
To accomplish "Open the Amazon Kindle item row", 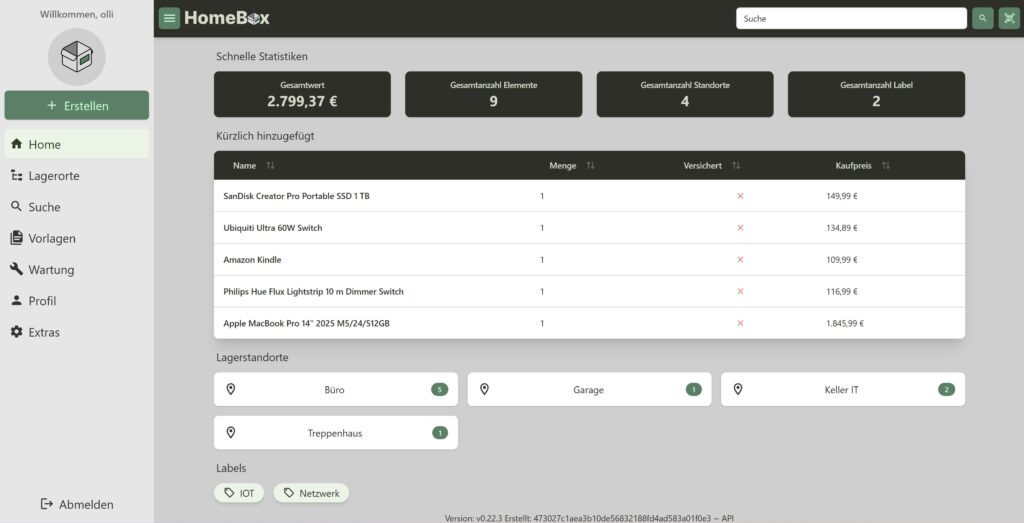I will coord(252,260).
